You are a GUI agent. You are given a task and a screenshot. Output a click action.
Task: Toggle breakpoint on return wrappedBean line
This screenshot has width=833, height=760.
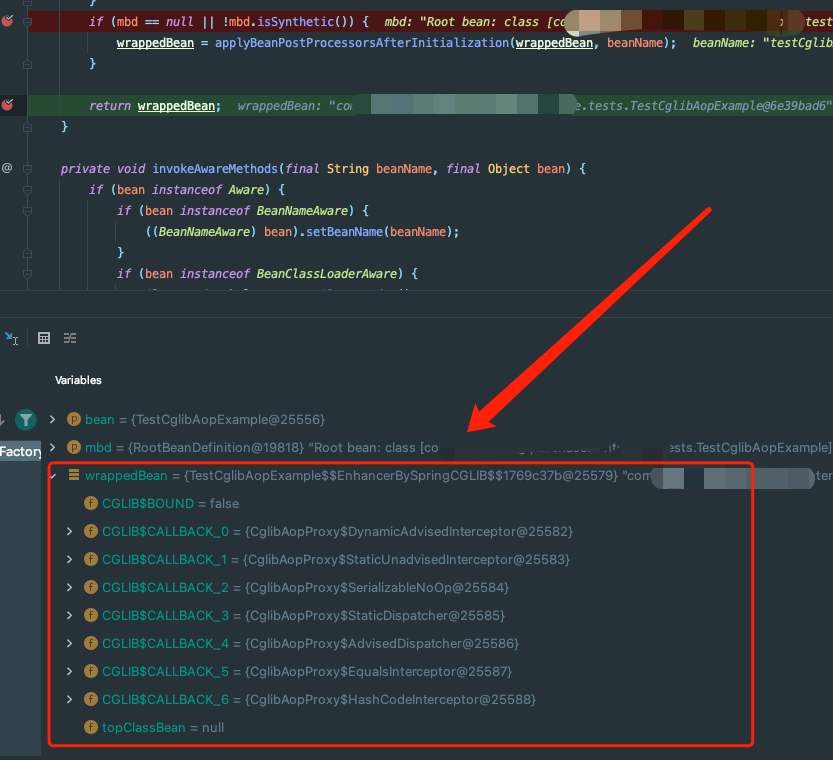pos(7,105)
